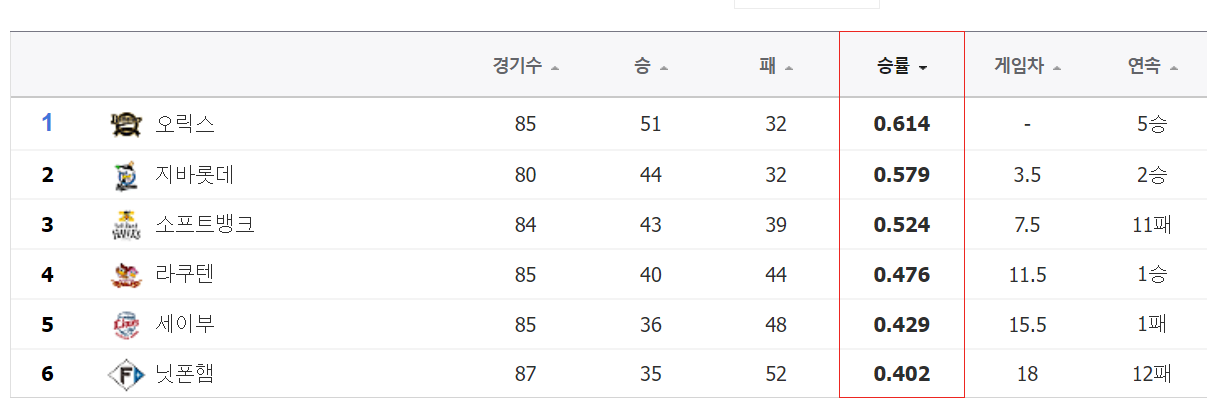Click the Chiba Lotte team logo
This screenshot has height=420, width=1207.
click(127, 175)
